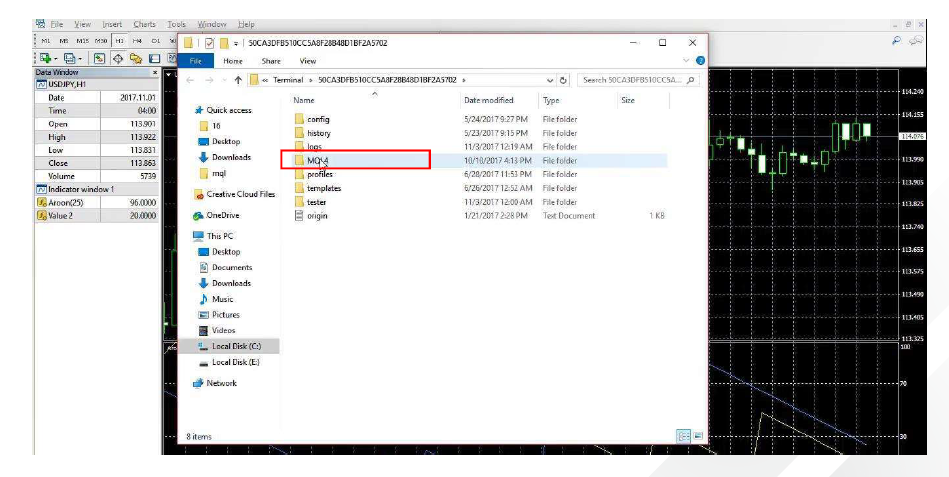Click the magnifier search icon in MetaTrader
This screenshot has height=477, width=949.
pyautogui.click(x=897, y=41)
